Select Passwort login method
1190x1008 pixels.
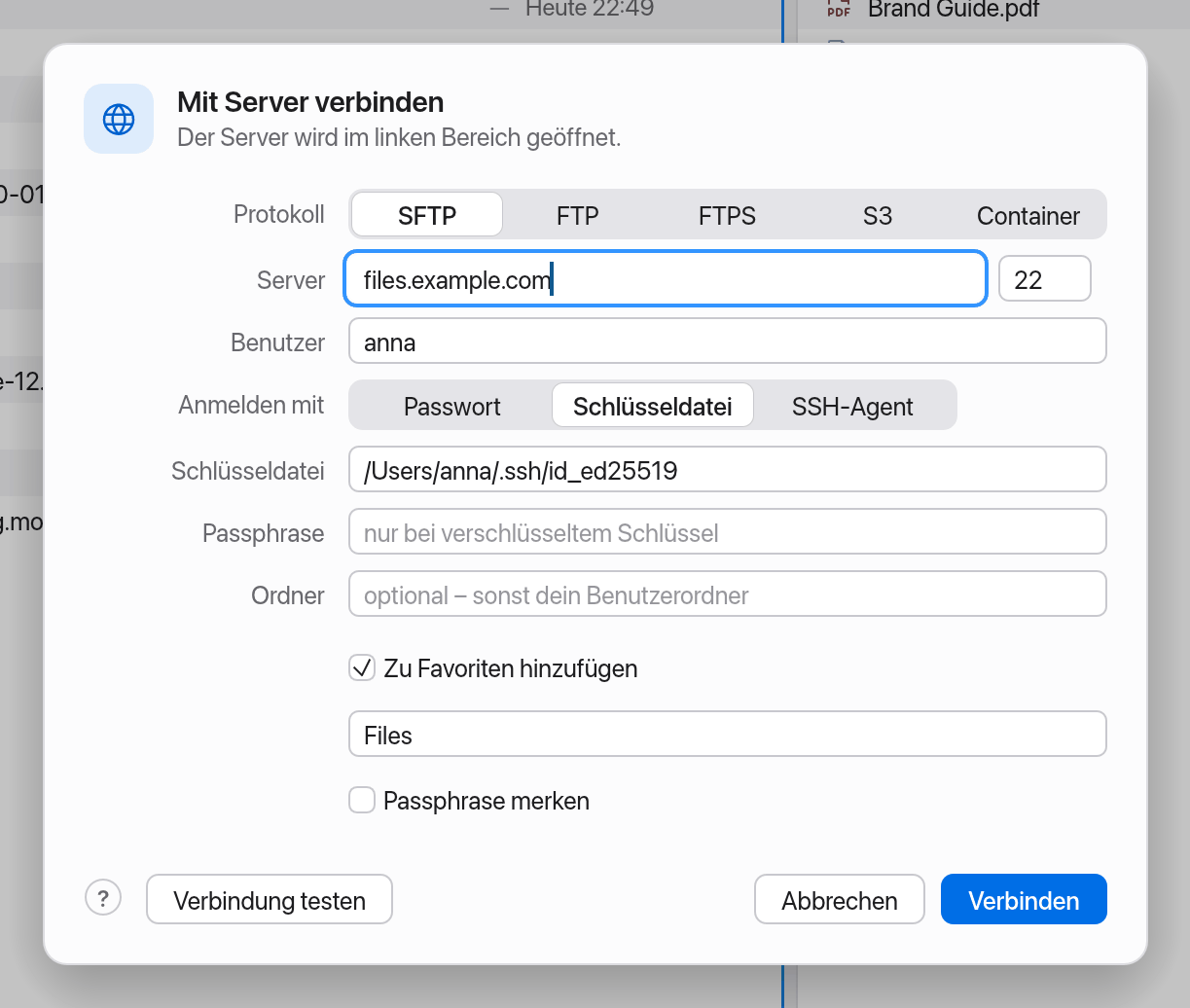click(452, 406)
